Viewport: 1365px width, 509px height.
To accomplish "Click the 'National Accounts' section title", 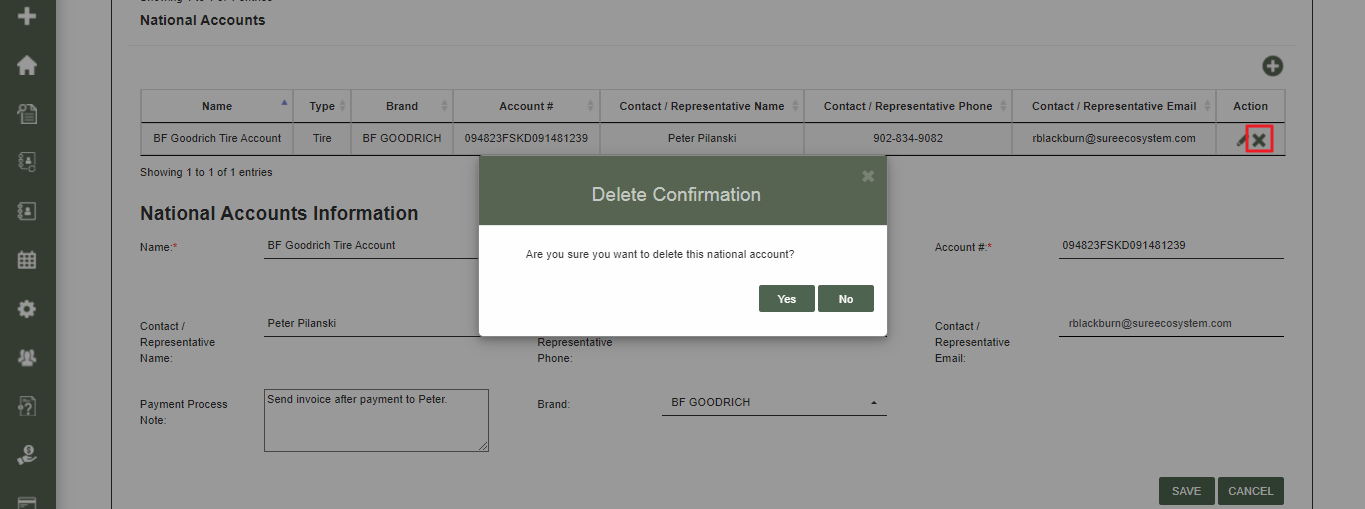I will click(203, 20).
